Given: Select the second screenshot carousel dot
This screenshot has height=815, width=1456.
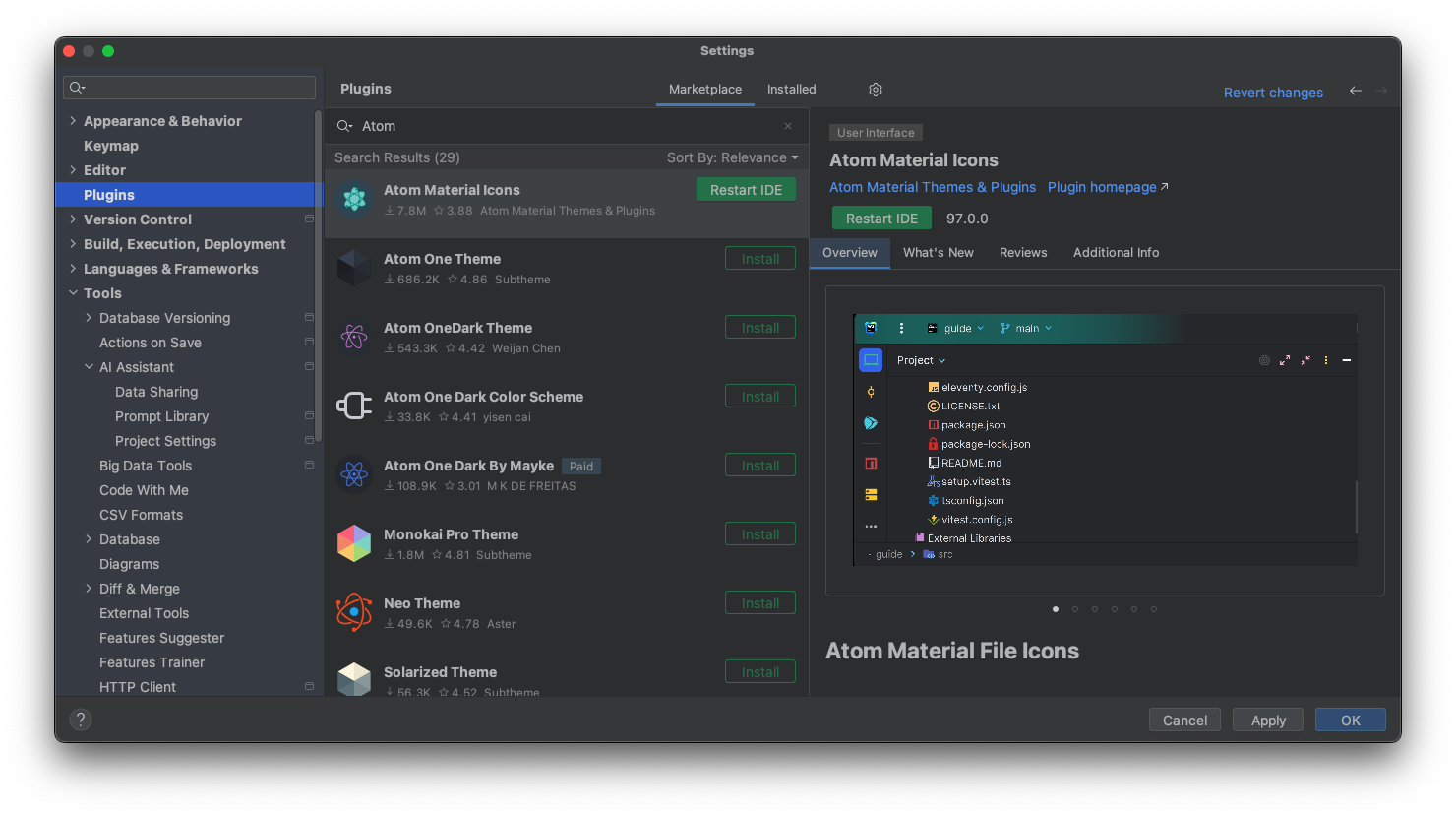Looking at the screenshot, I should 1075,609.
